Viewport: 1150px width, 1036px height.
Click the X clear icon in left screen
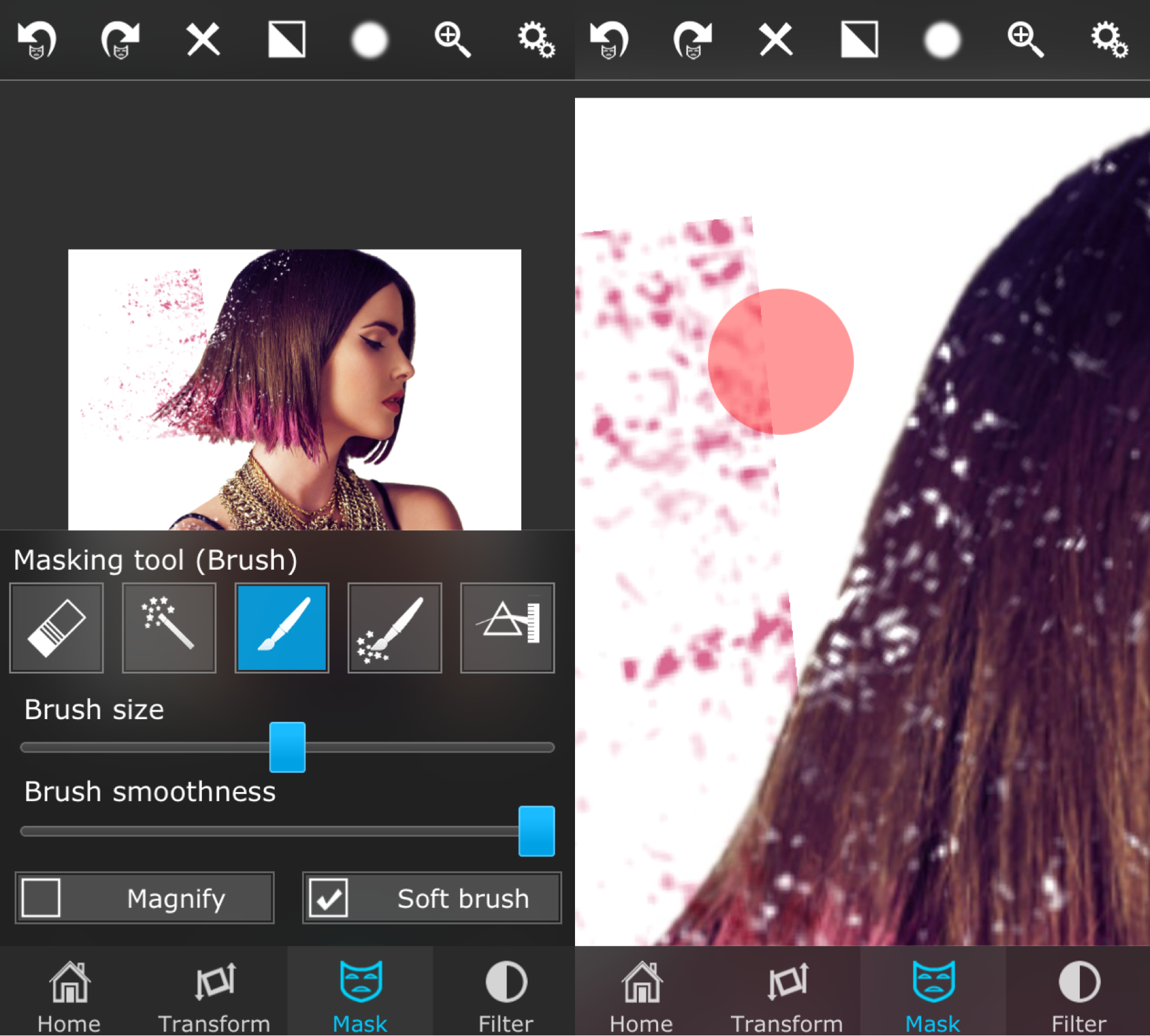tap(203, 40)
